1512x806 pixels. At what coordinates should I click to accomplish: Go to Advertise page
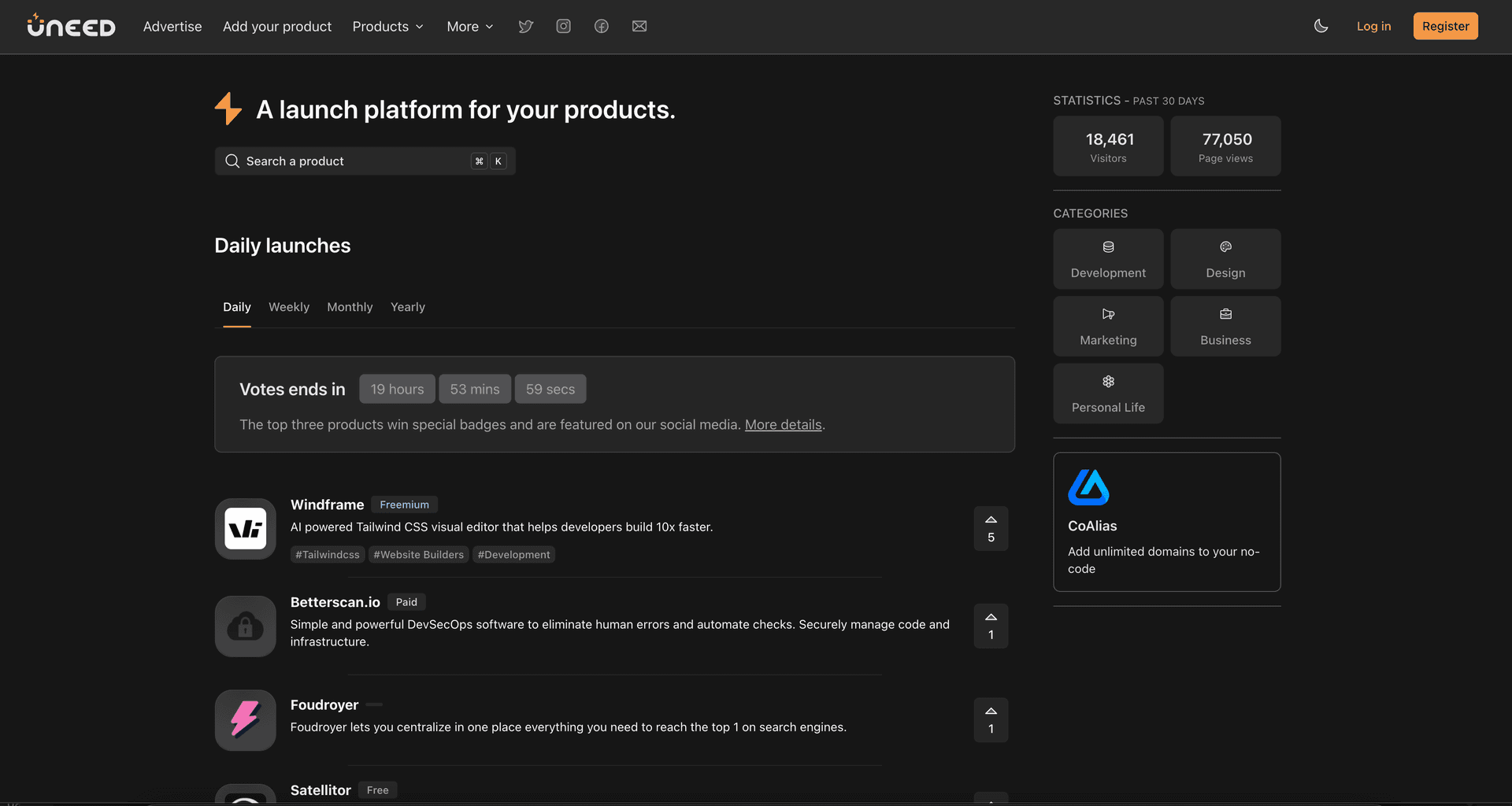pyautogui.click(x=172, y=26)
